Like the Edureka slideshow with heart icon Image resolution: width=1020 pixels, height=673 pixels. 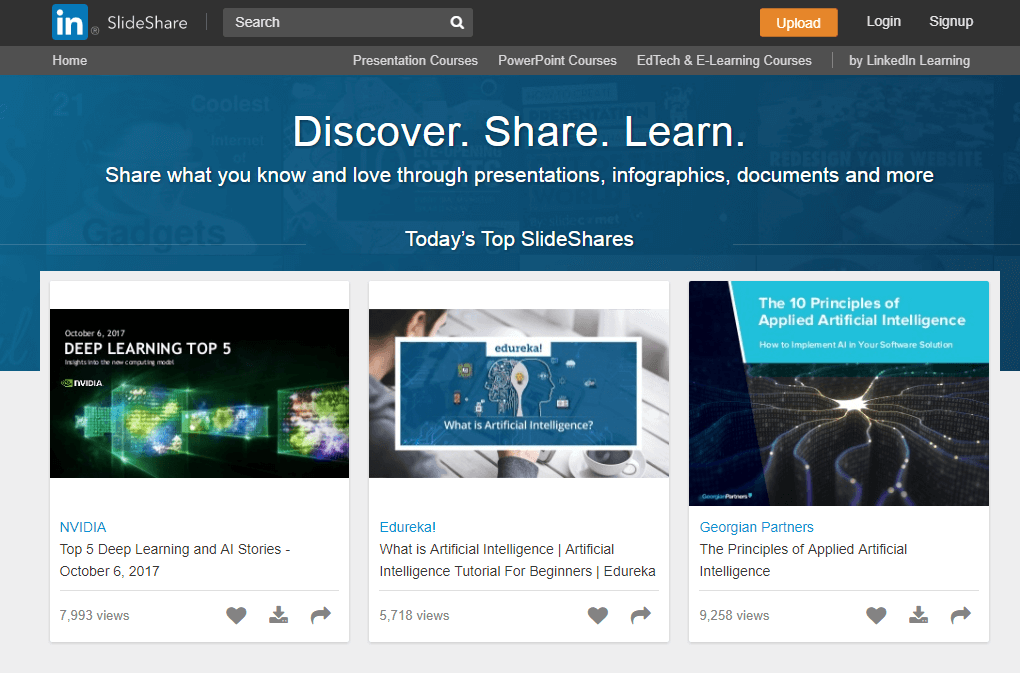[598, 615]
